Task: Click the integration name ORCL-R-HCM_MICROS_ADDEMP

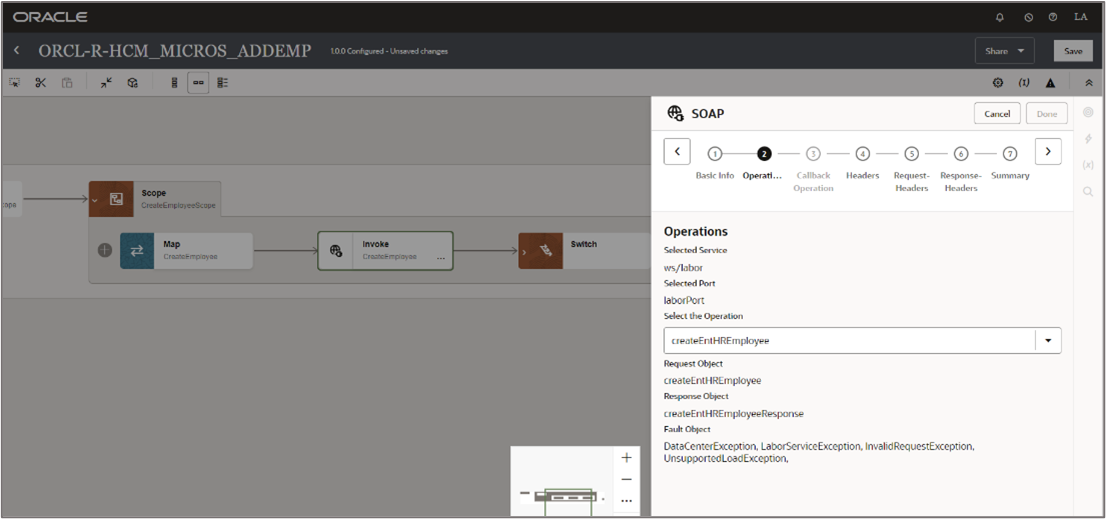Action: tap(174, 51)
